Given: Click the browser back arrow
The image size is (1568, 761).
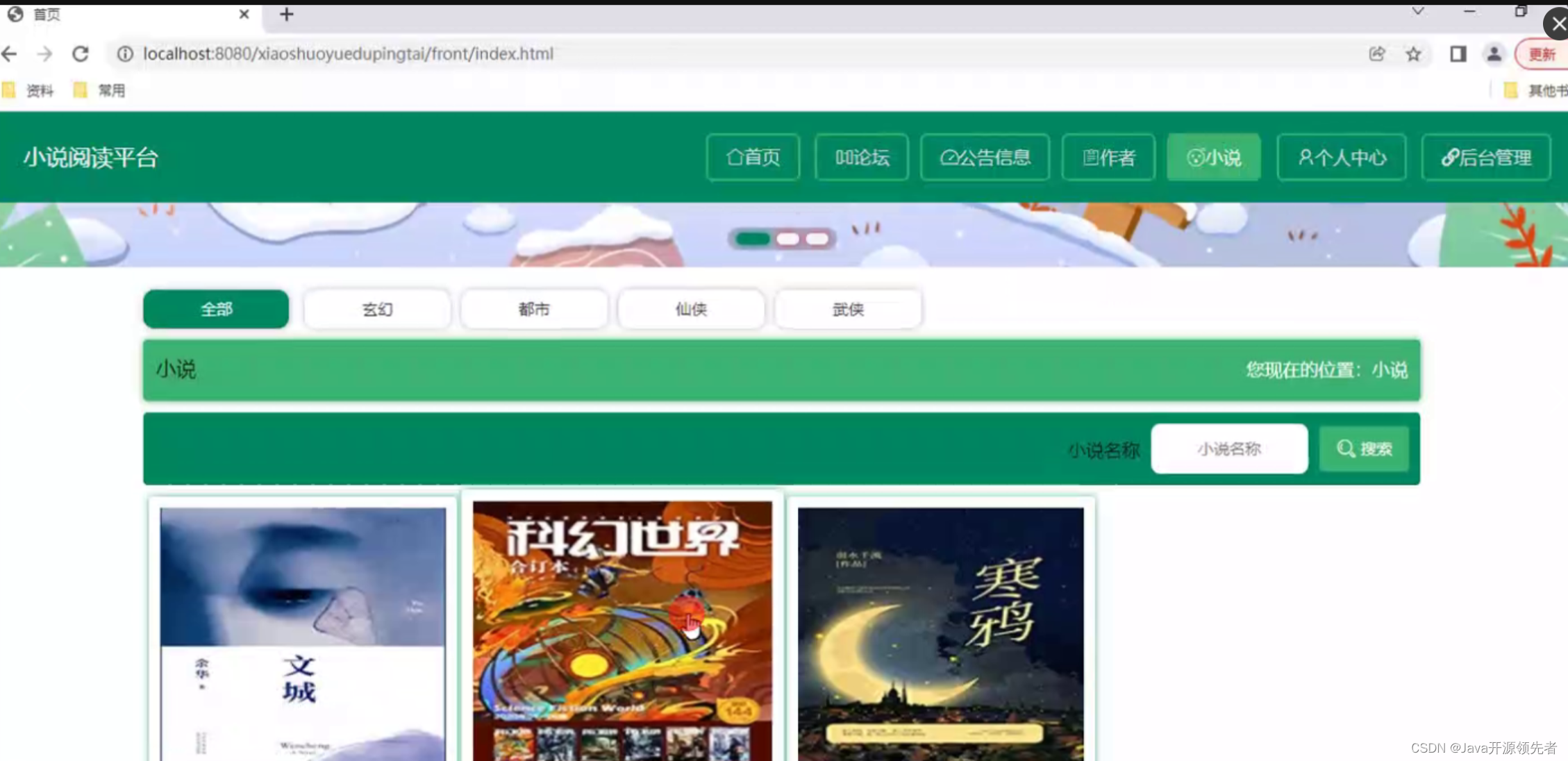Looking at the screenshot, I should tap(10, 53).
